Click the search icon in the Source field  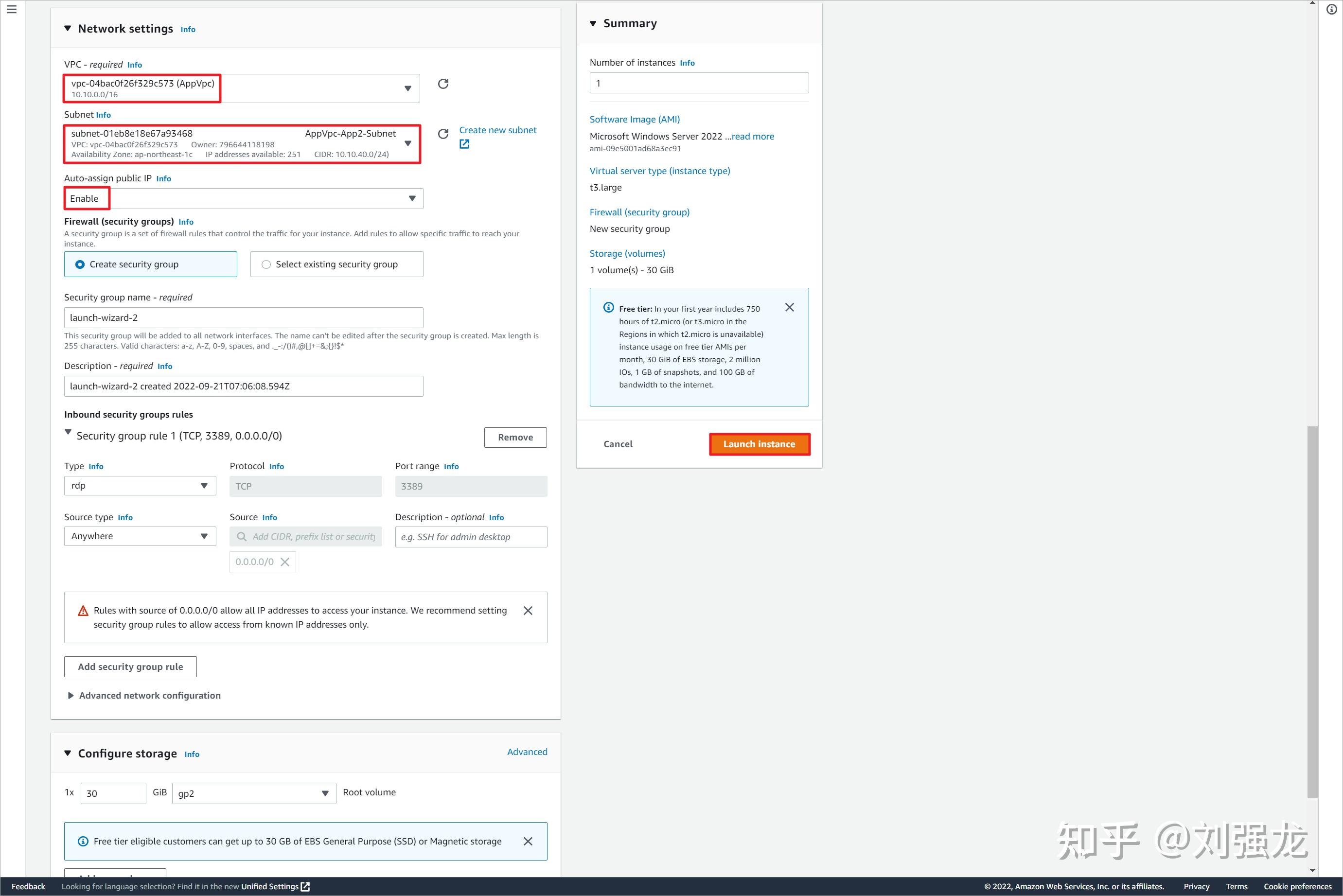pos(242,537)
